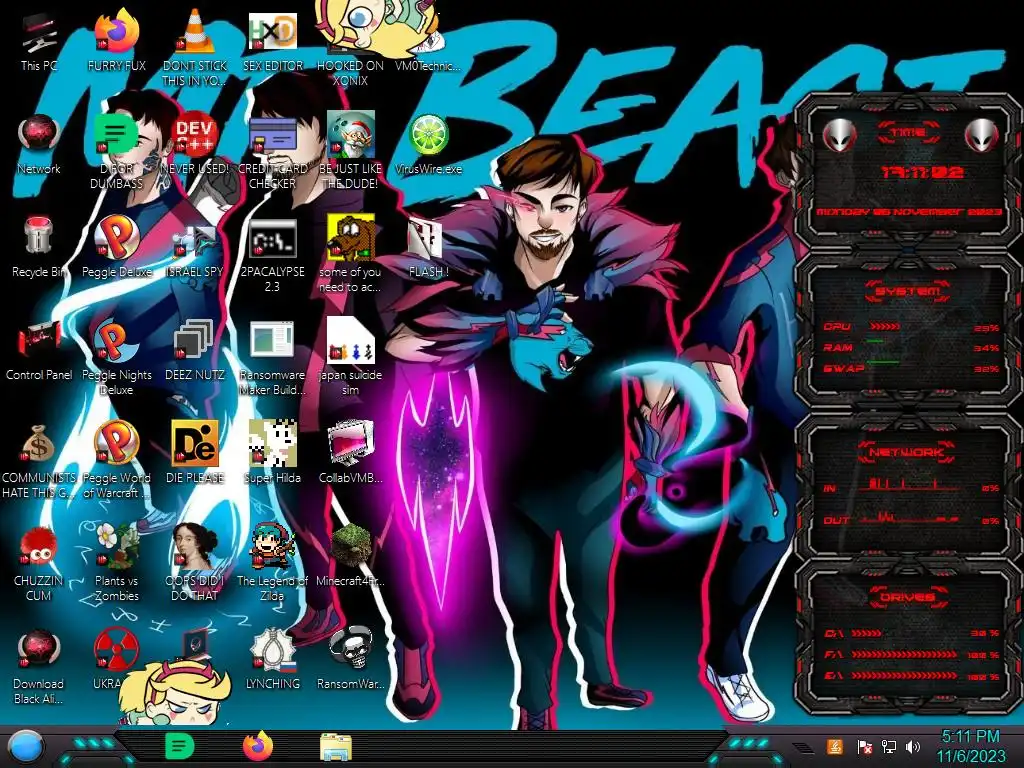Click the DRIVES header in the widget
1024x768 pixels.
907,597
